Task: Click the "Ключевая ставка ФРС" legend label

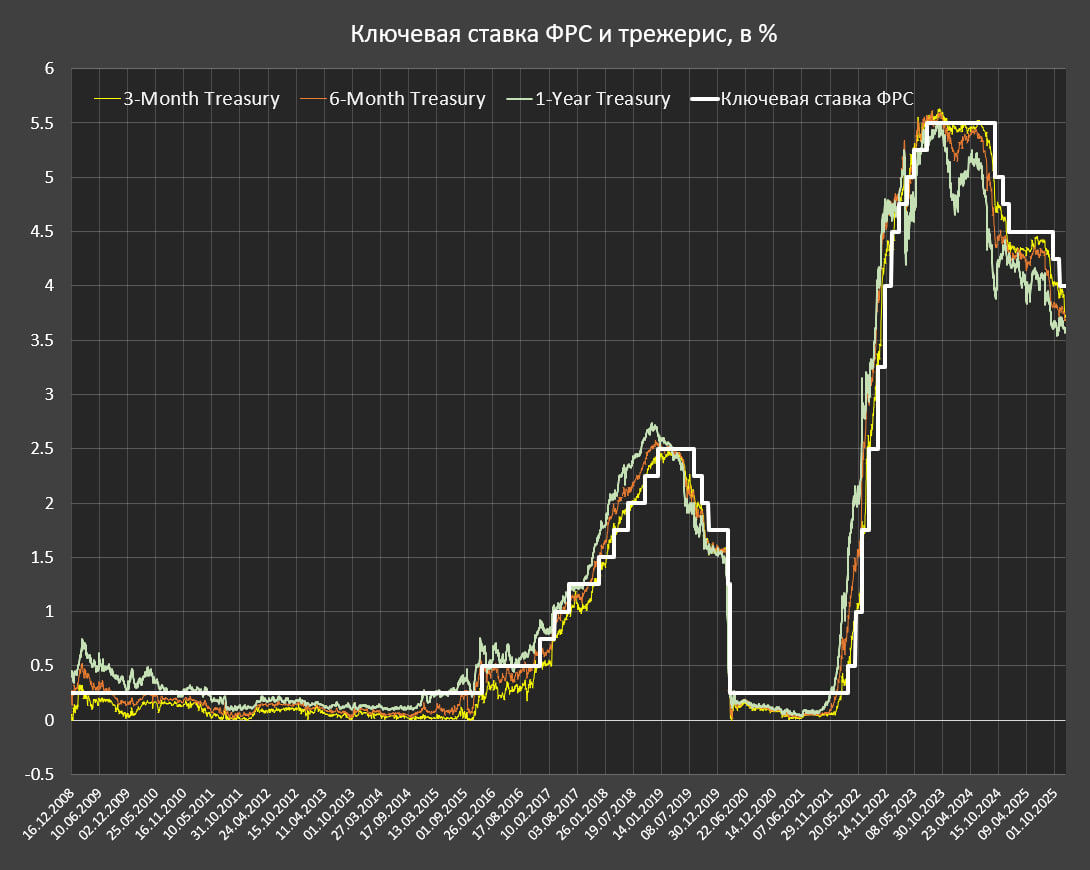Action: point(817,98)
